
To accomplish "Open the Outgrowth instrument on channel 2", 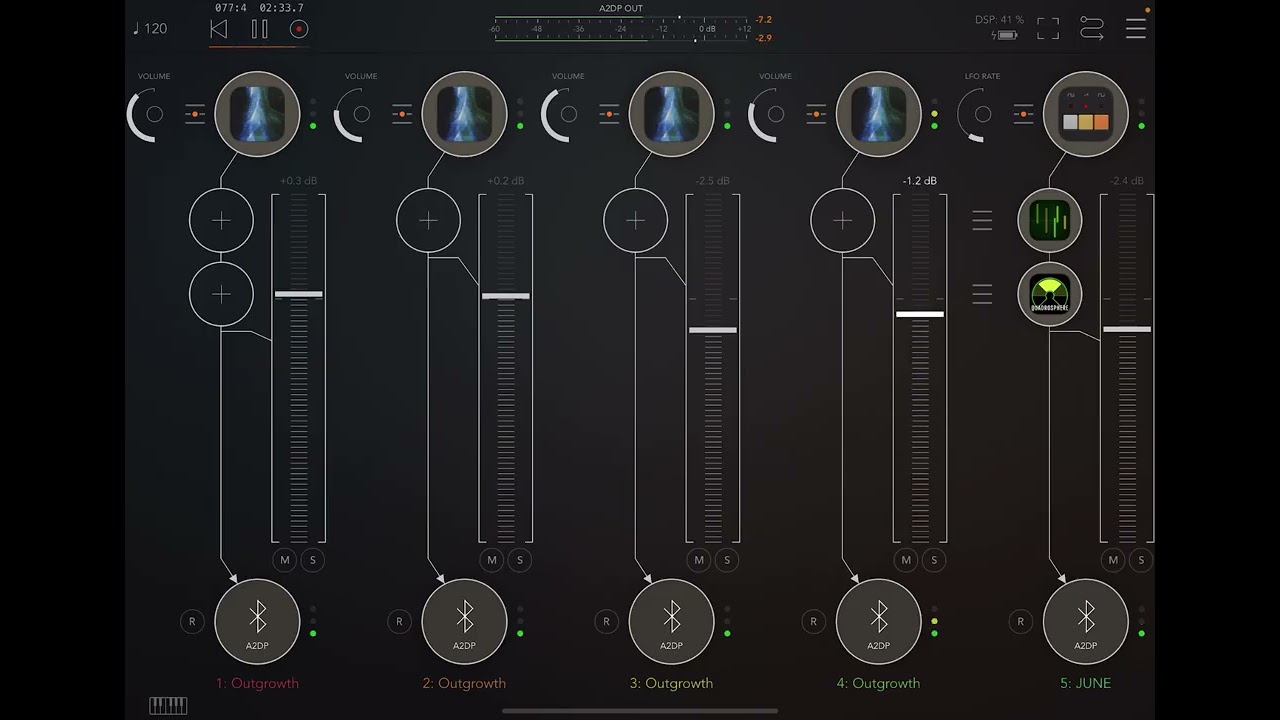I will 464,114.
